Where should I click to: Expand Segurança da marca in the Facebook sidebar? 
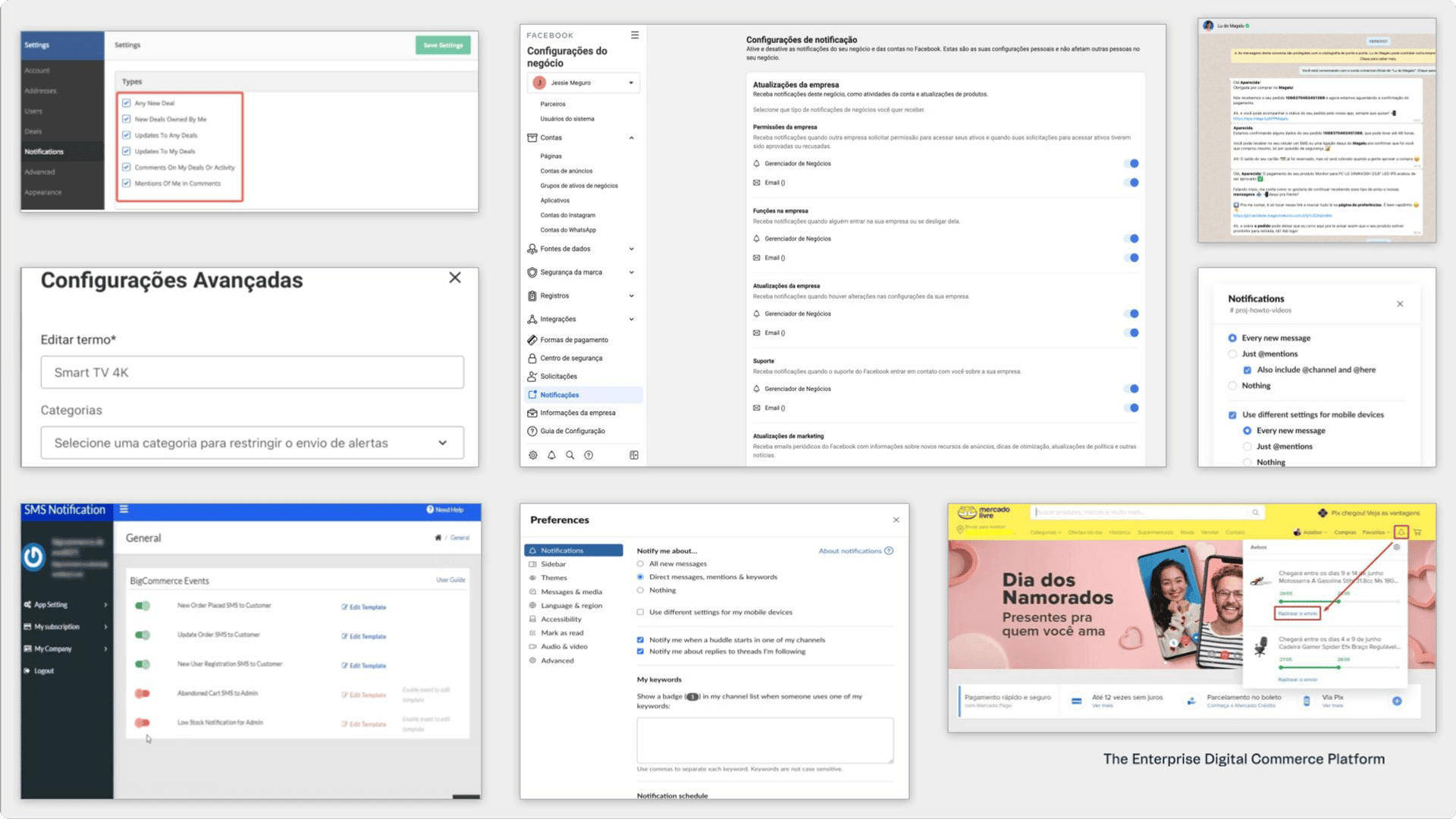pyautogui.click(x=631, y=272)
